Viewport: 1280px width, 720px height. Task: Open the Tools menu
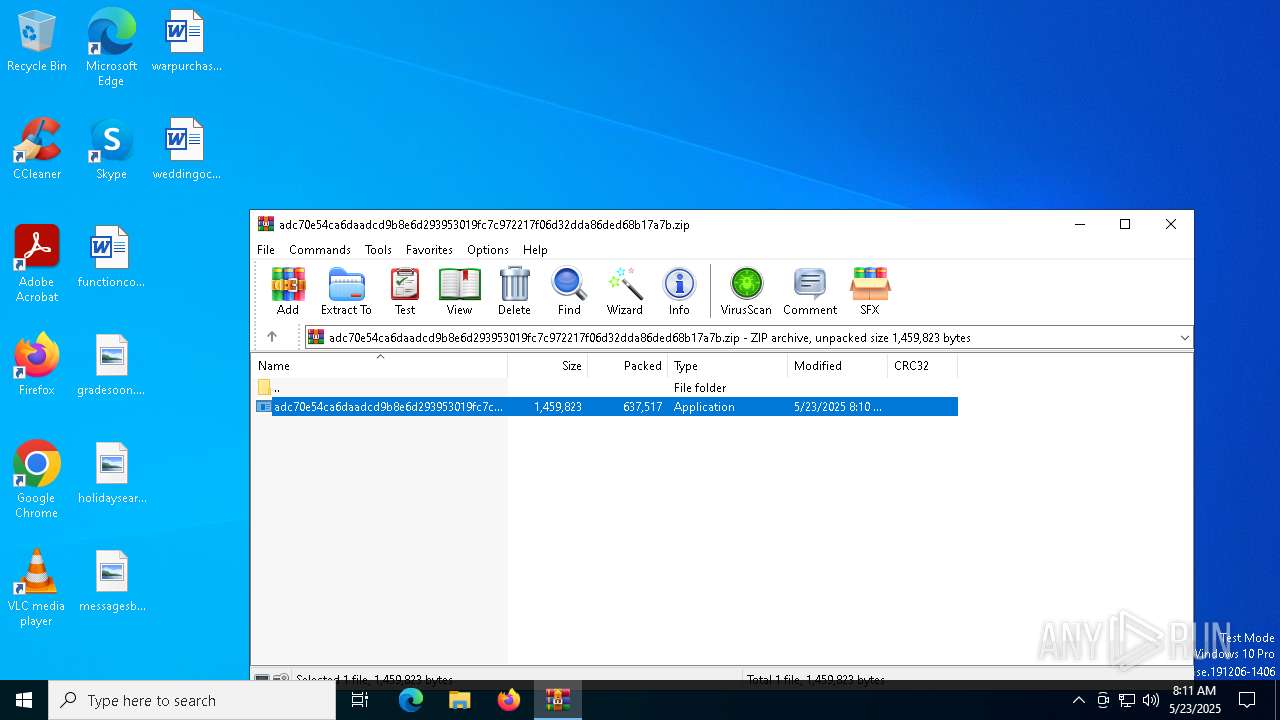click(378, 250)
